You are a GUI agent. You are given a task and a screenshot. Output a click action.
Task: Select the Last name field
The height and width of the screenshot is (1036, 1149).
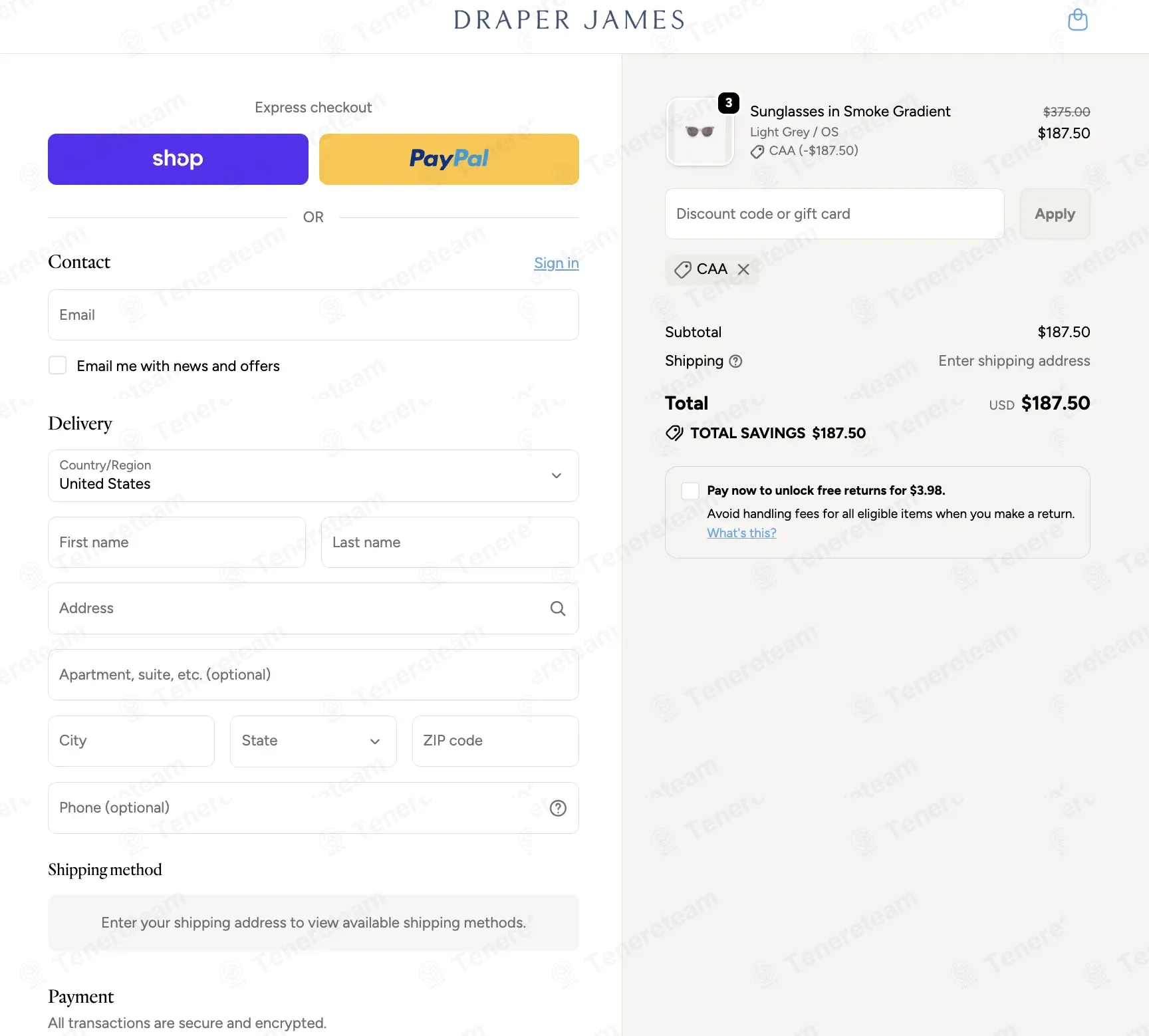pyautogui.click(x=450, y=543)
